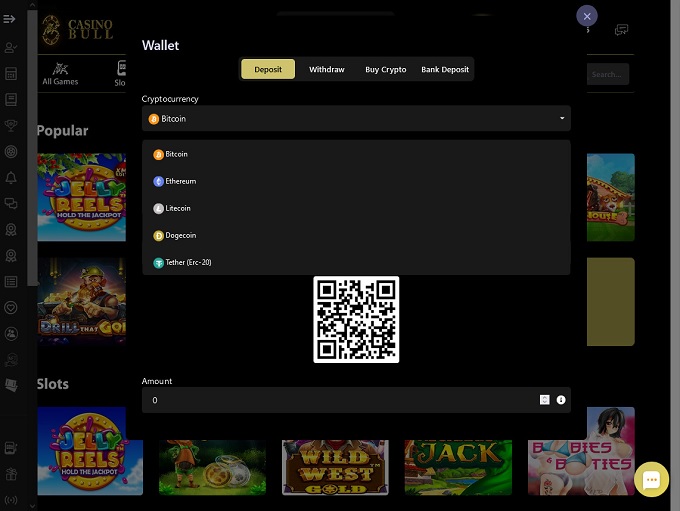
Task: Pick Dogecoin in the cryptocurrency list
Action: (x=180, y=236)
